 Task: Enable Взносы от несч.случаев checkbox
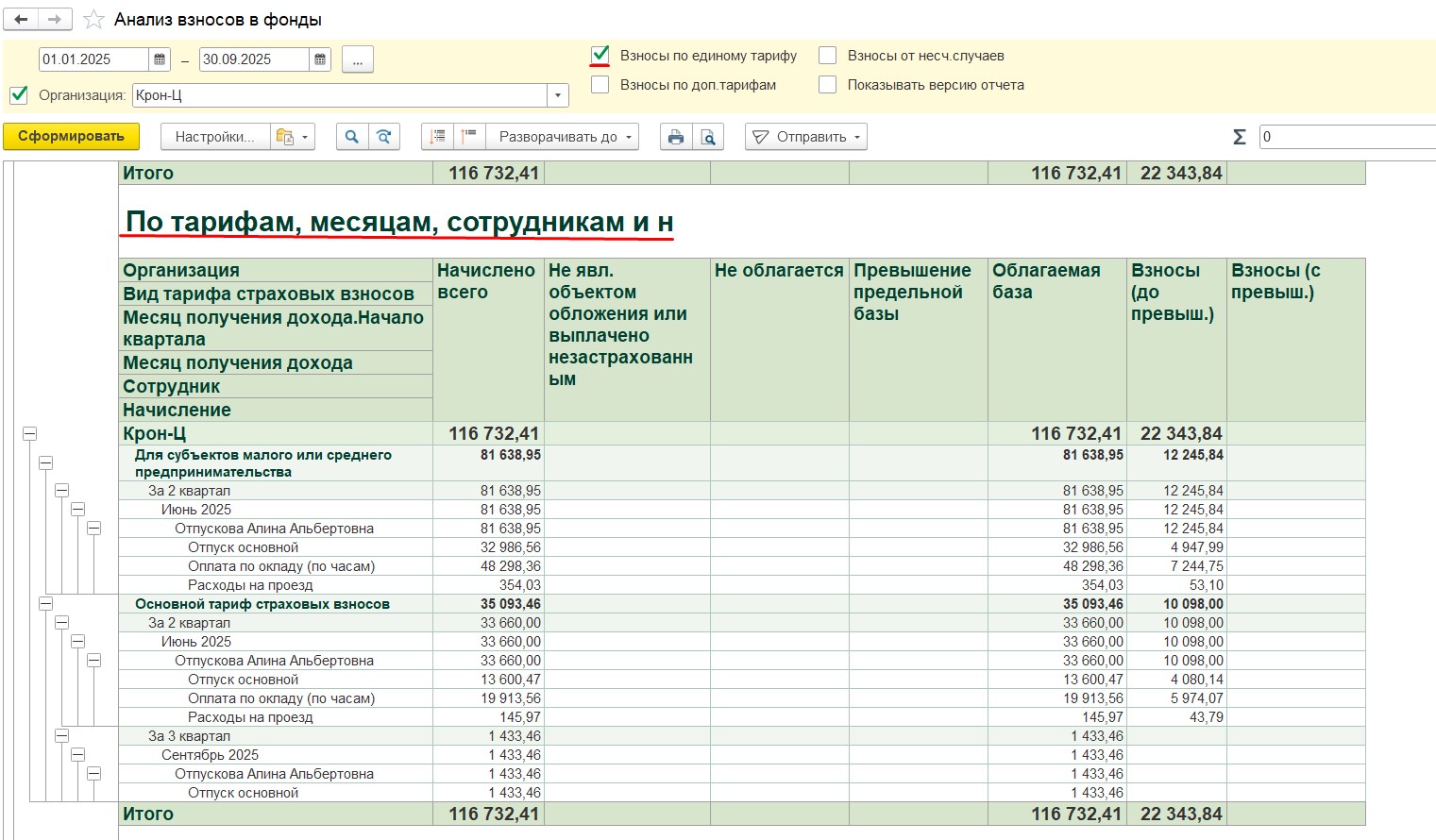click(827, 56)
